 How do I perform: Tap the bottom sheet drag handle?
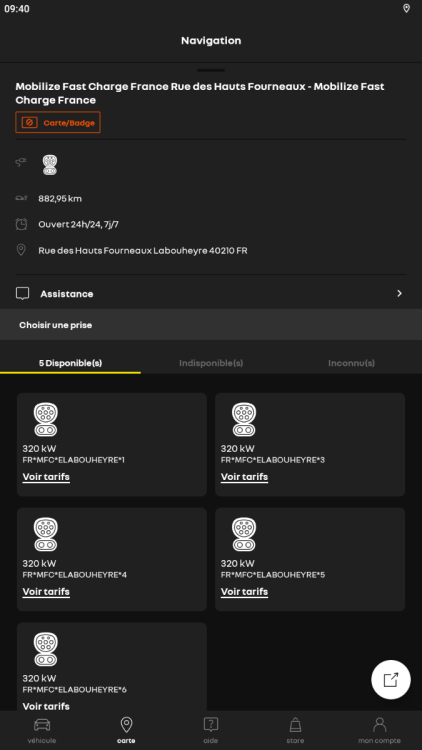point(211,70)
